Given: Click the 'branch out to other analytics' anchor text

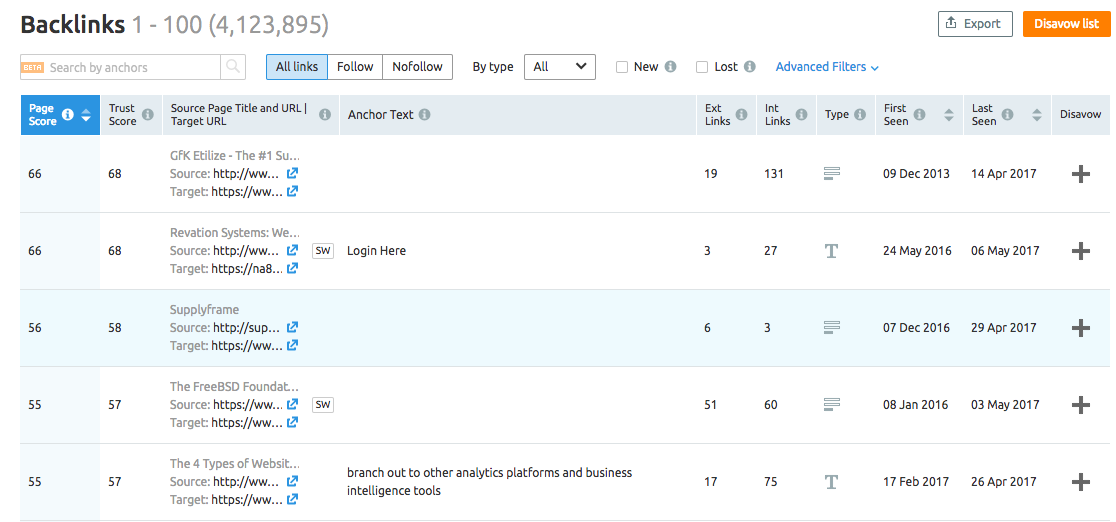Looking at the screenshot, I should 490,481.
